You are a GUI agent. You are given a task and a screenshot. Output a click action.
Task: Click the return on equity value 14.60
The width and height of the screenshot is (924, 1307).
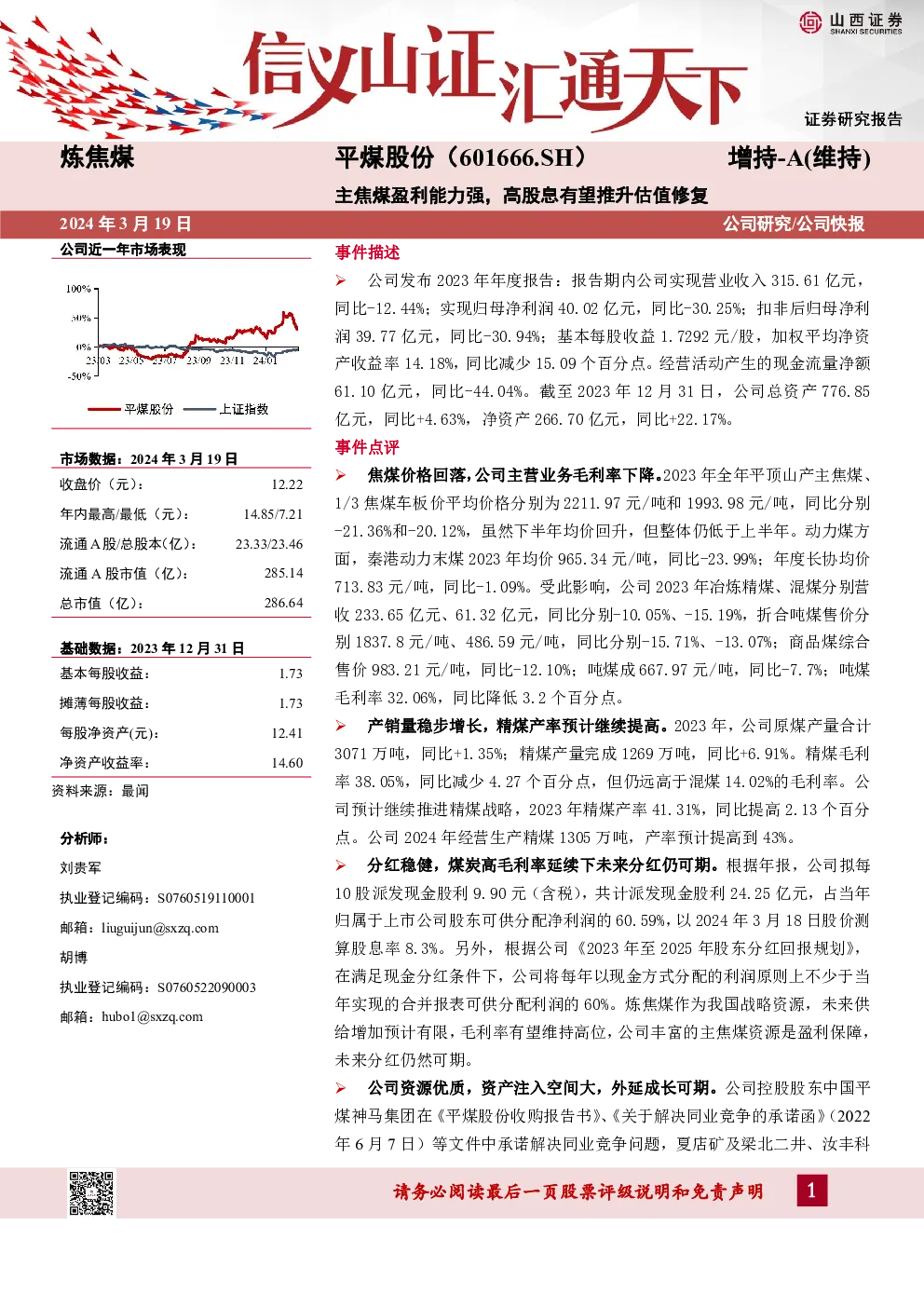(287, 763)
